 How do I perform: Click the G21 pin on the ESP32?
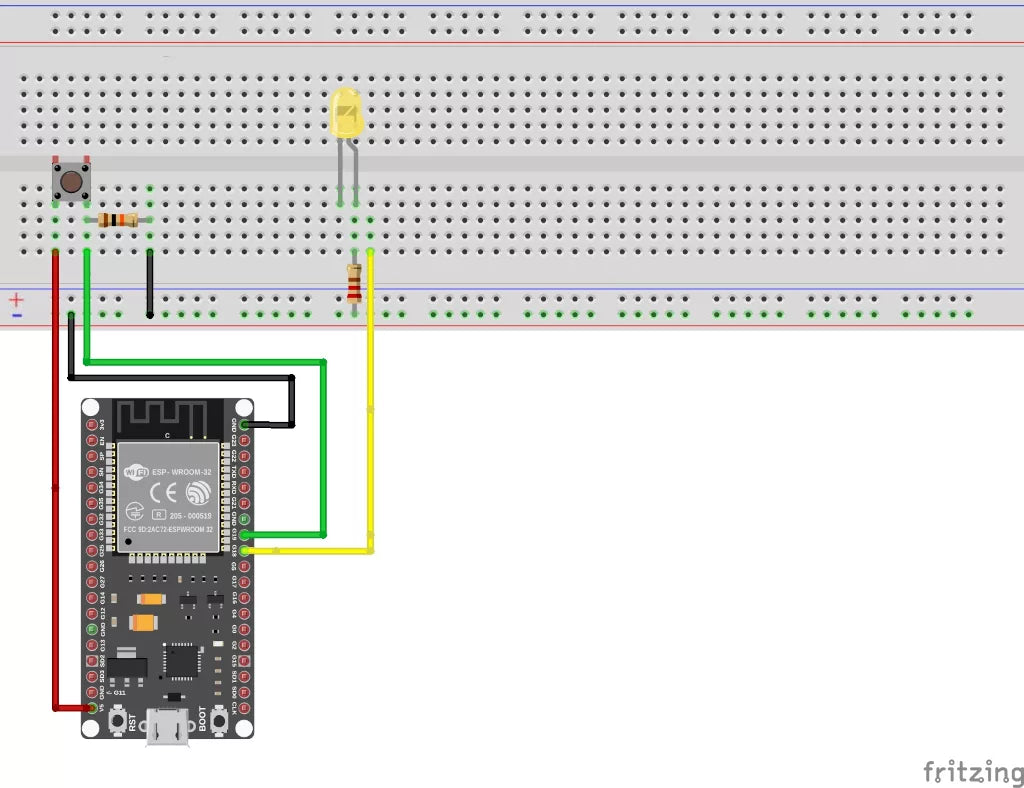(245, 503)
